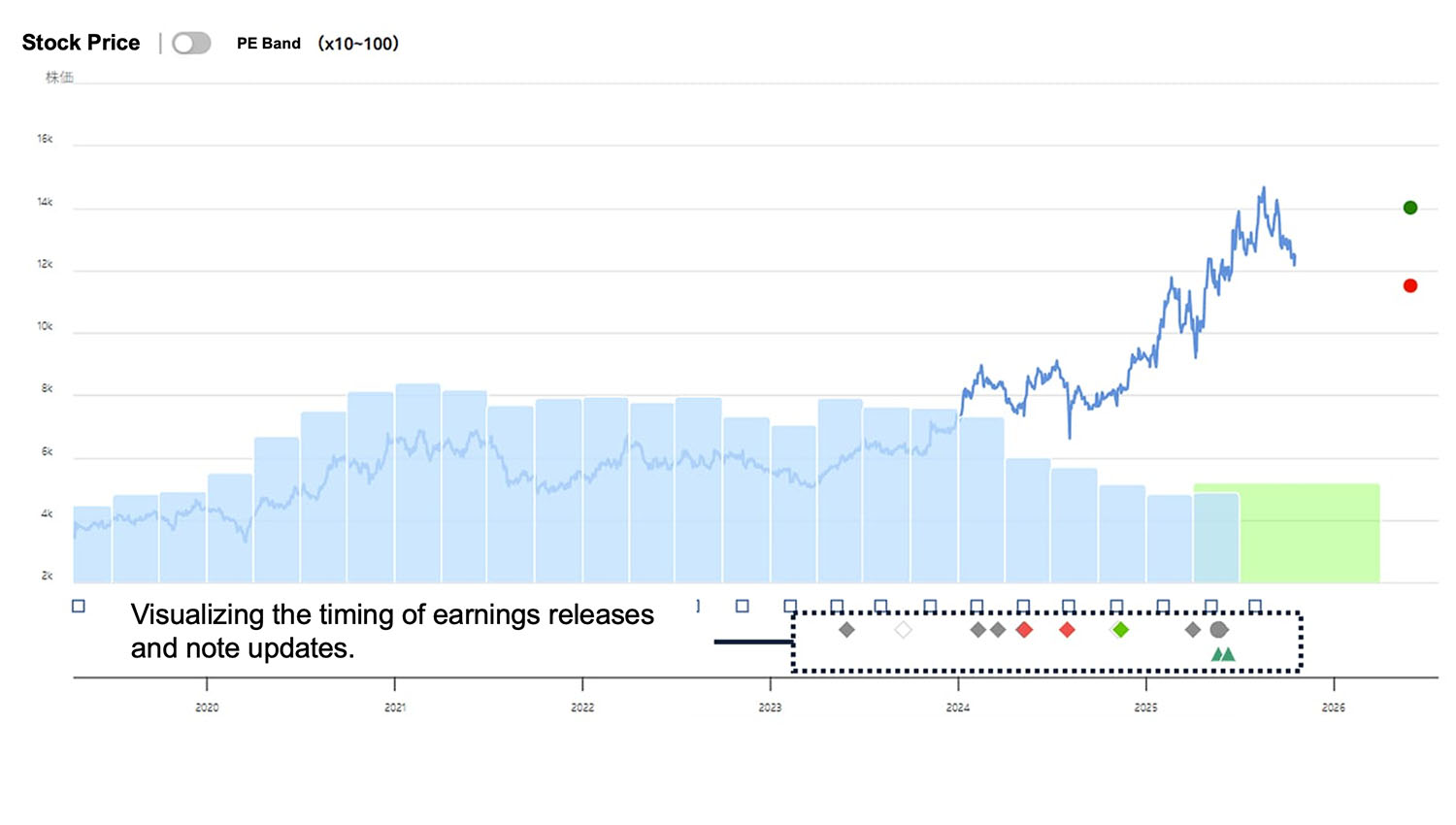Image resolution: width=1456 pixels, height=825 pixels.
Task: Click the 2026 label on time axis
Action: pos(1334,708)
